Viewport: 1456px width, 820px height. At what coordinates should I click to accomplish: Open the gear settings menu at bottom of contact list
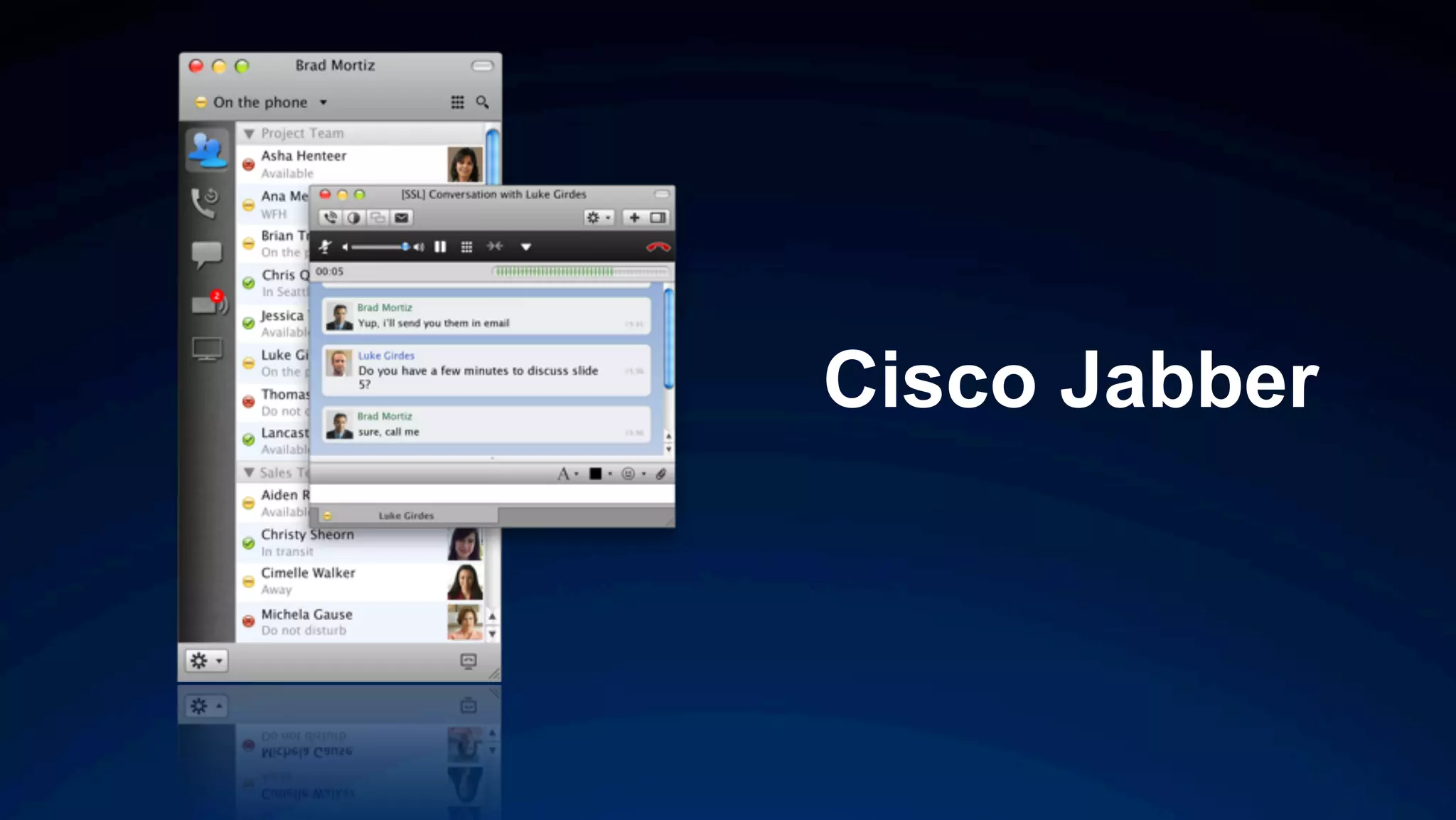coord(206,661)
